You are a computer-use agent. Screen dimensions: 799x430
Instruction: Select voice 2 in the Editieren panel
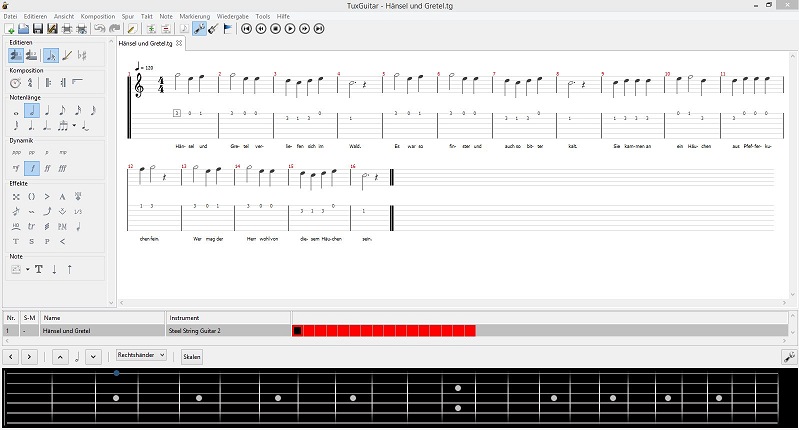point(31,55)
